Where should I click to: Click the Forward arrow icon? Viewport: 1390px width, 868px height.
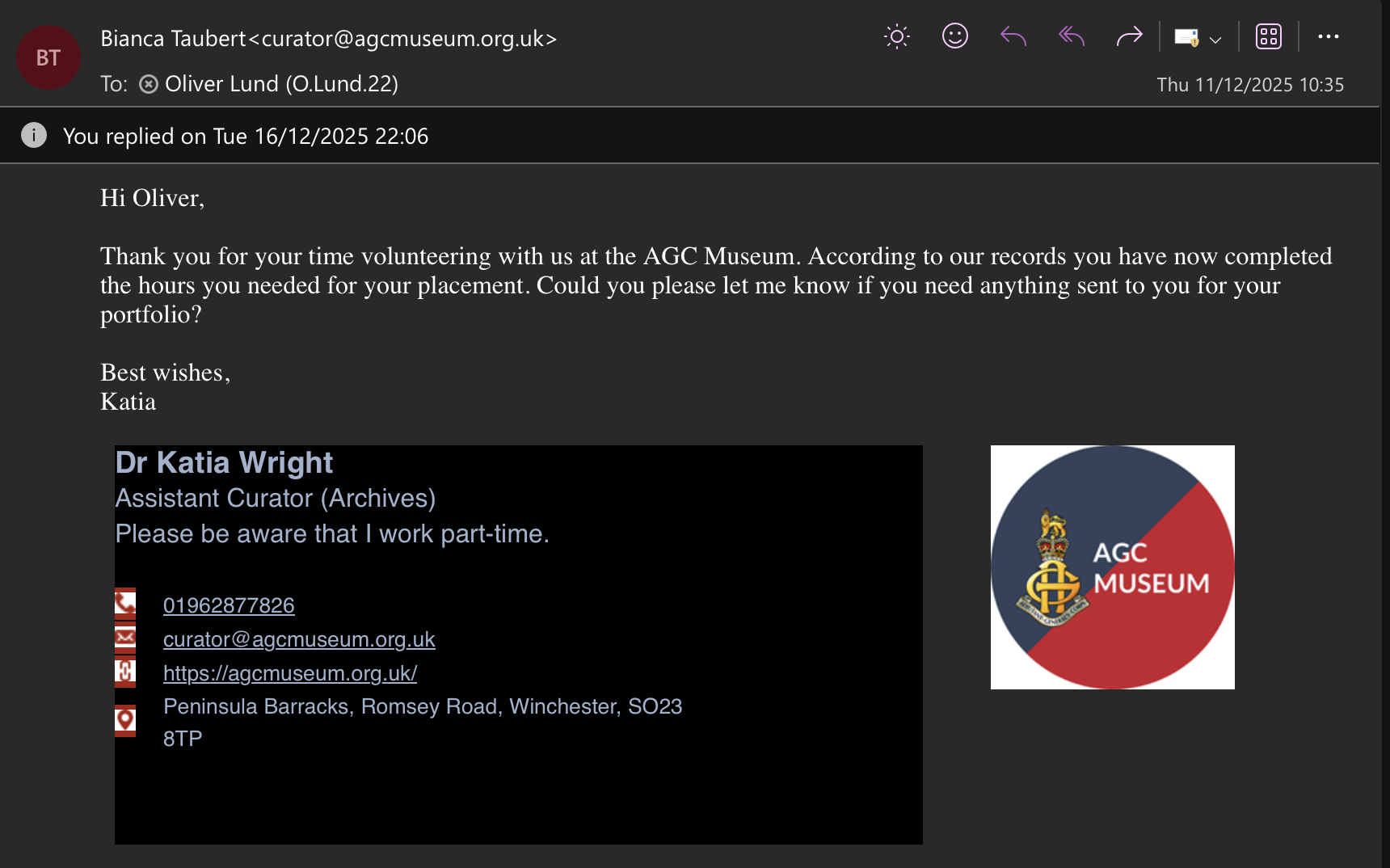pyautogui.click(x=1129, y=36)
